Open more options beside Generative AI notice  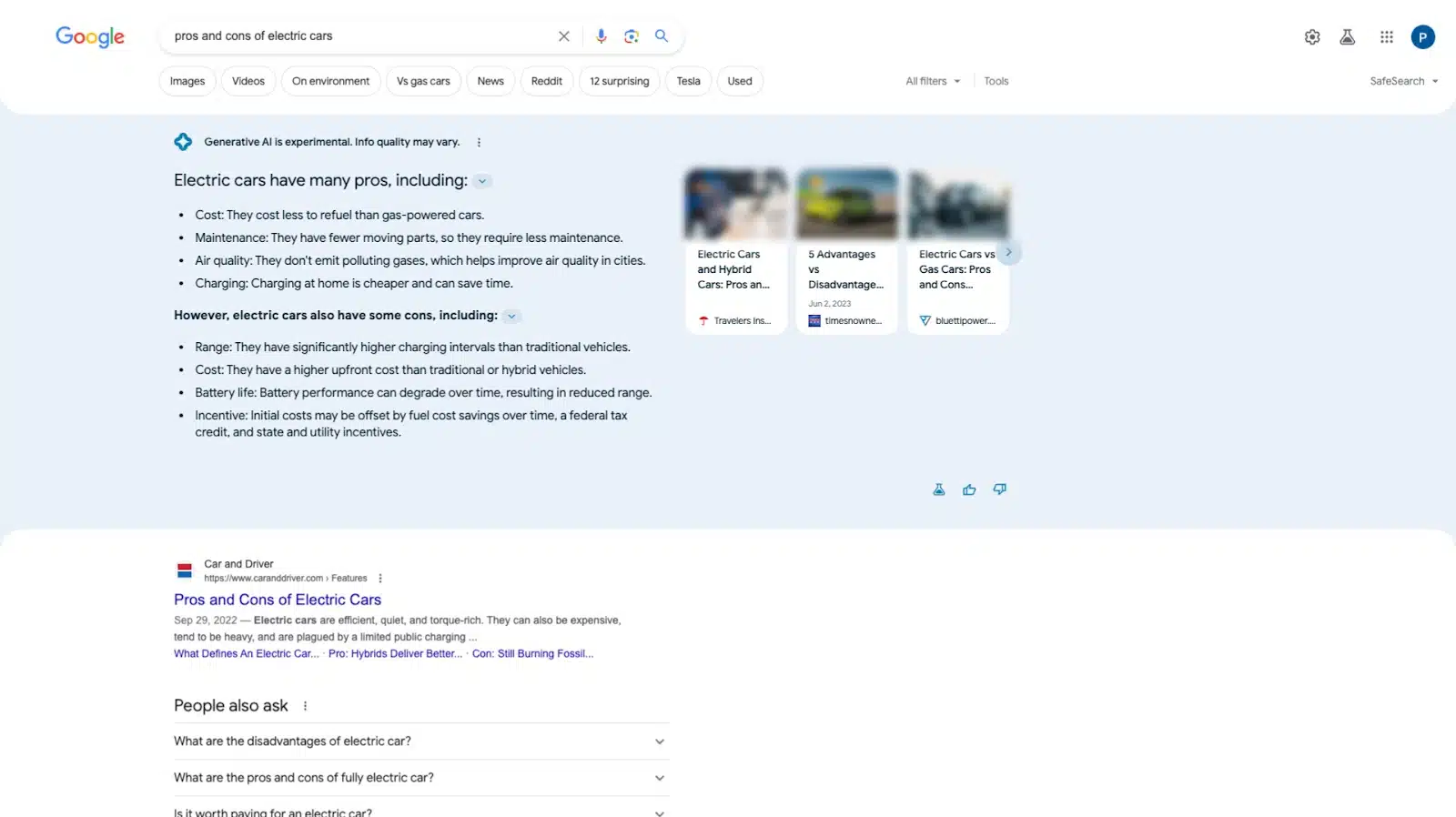479,142
